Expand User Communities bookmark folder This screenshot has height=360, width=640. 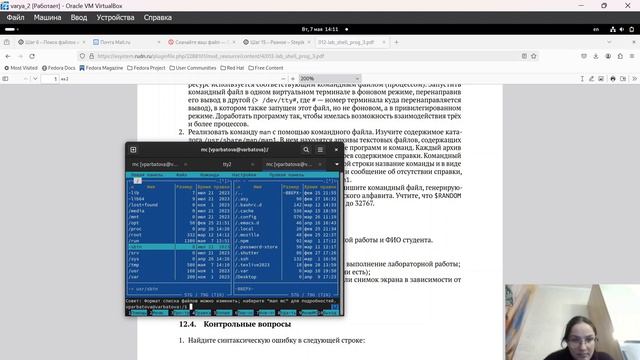(x=193, y=68)
